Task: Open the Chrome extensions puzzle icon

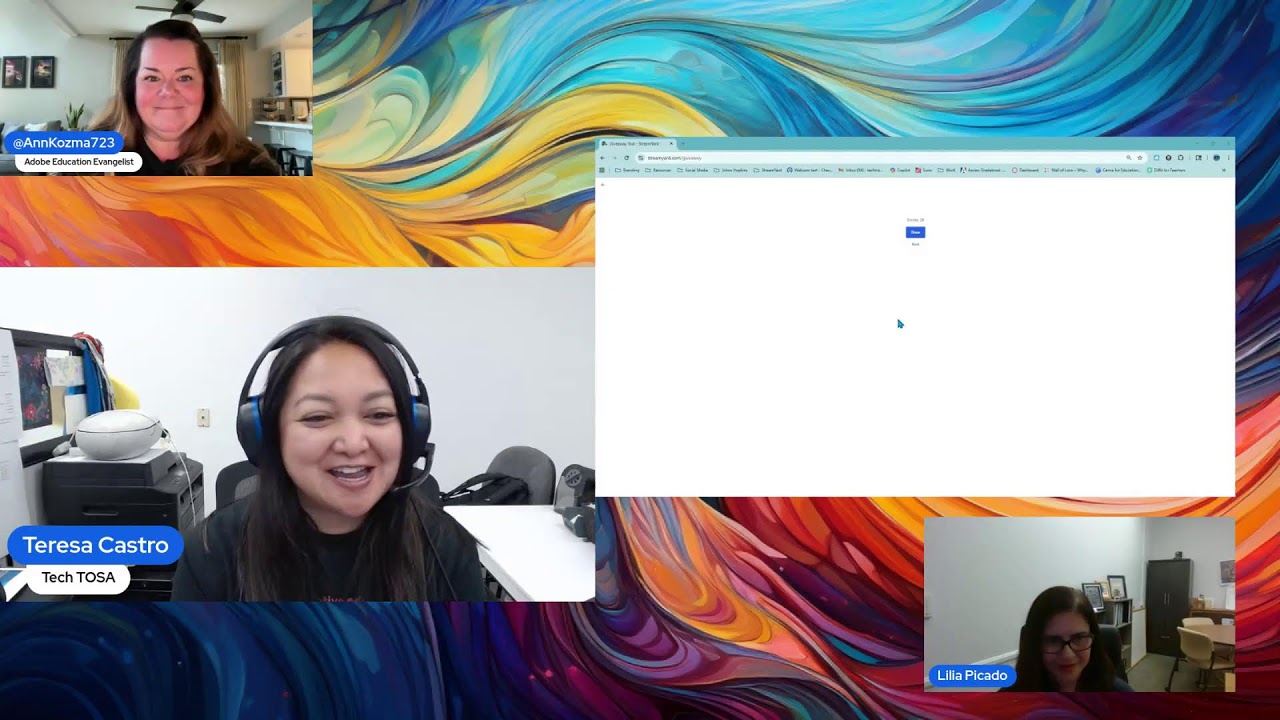Action: point(1181,158)
